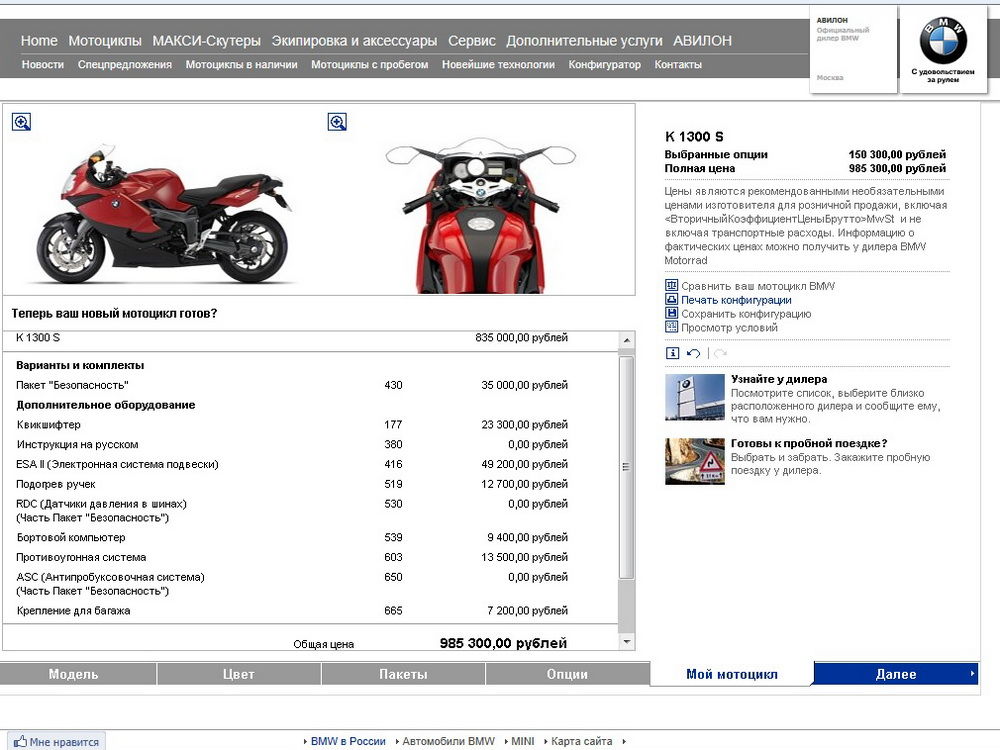Switch to the Цвет tab
The height and width of the screenshot is (750, 1000).
pos(239,674)
